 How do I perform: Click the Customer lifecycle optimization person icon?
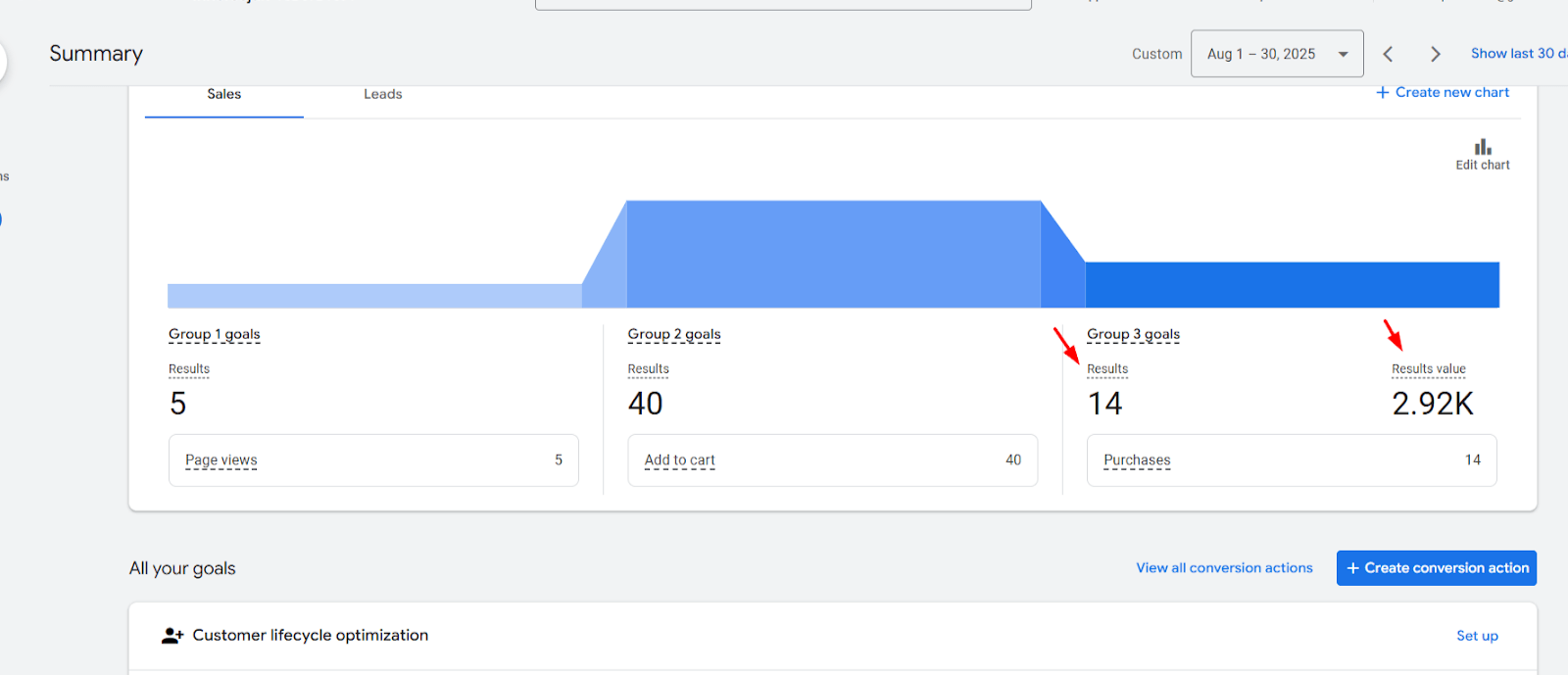[x=172, y=636]
